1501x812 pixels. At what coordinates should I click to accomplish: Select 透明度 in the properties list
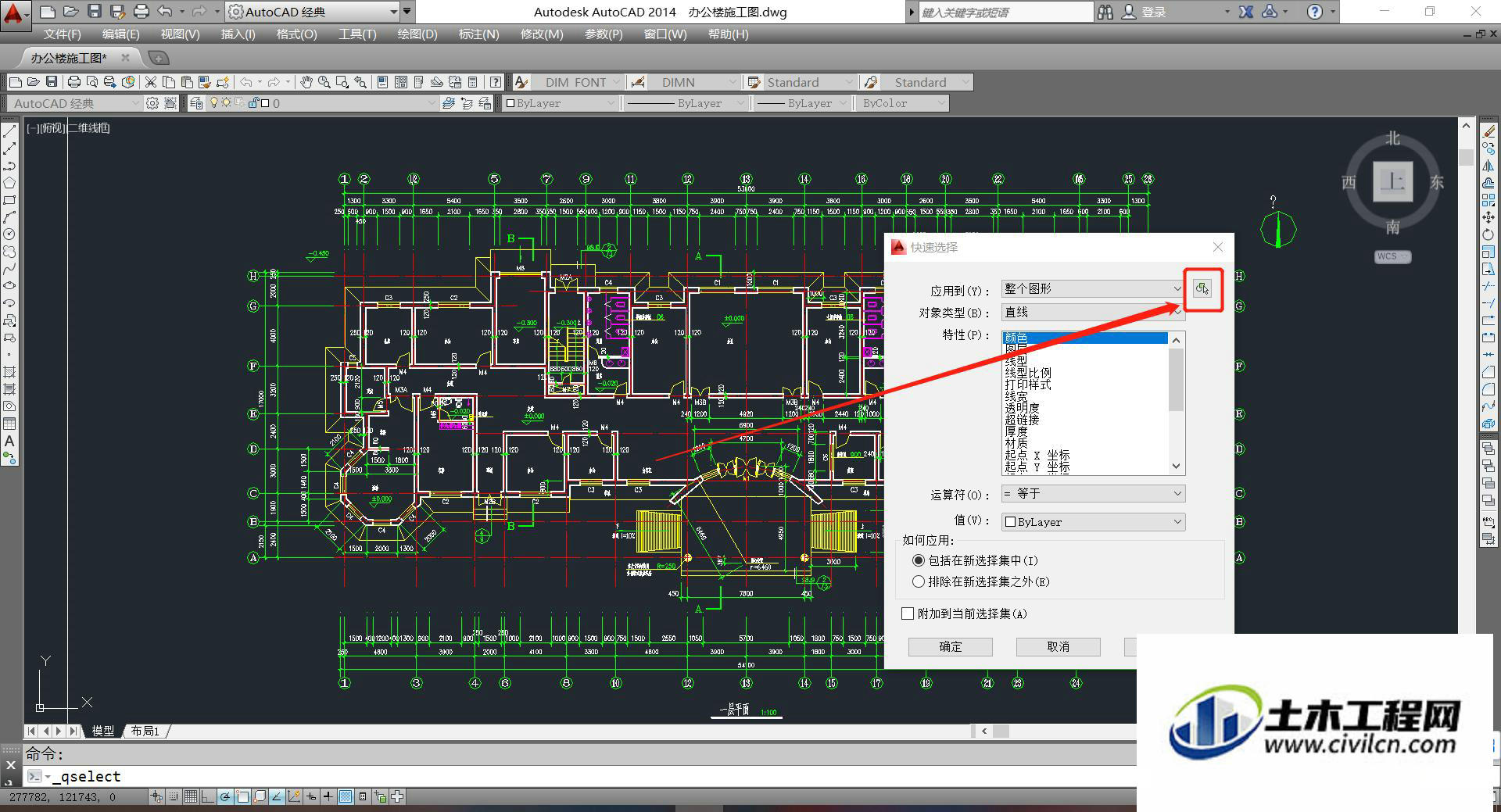coord(1022,408)
